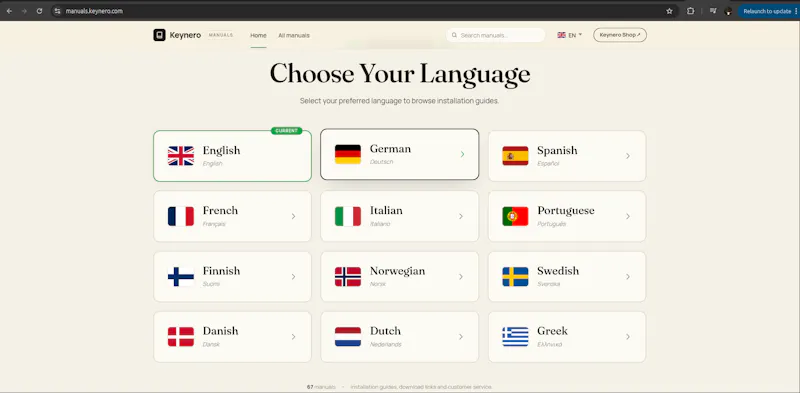Viewport: 800px width, 393px height.
Task: Select the English language name
Action: pos(221,151)
